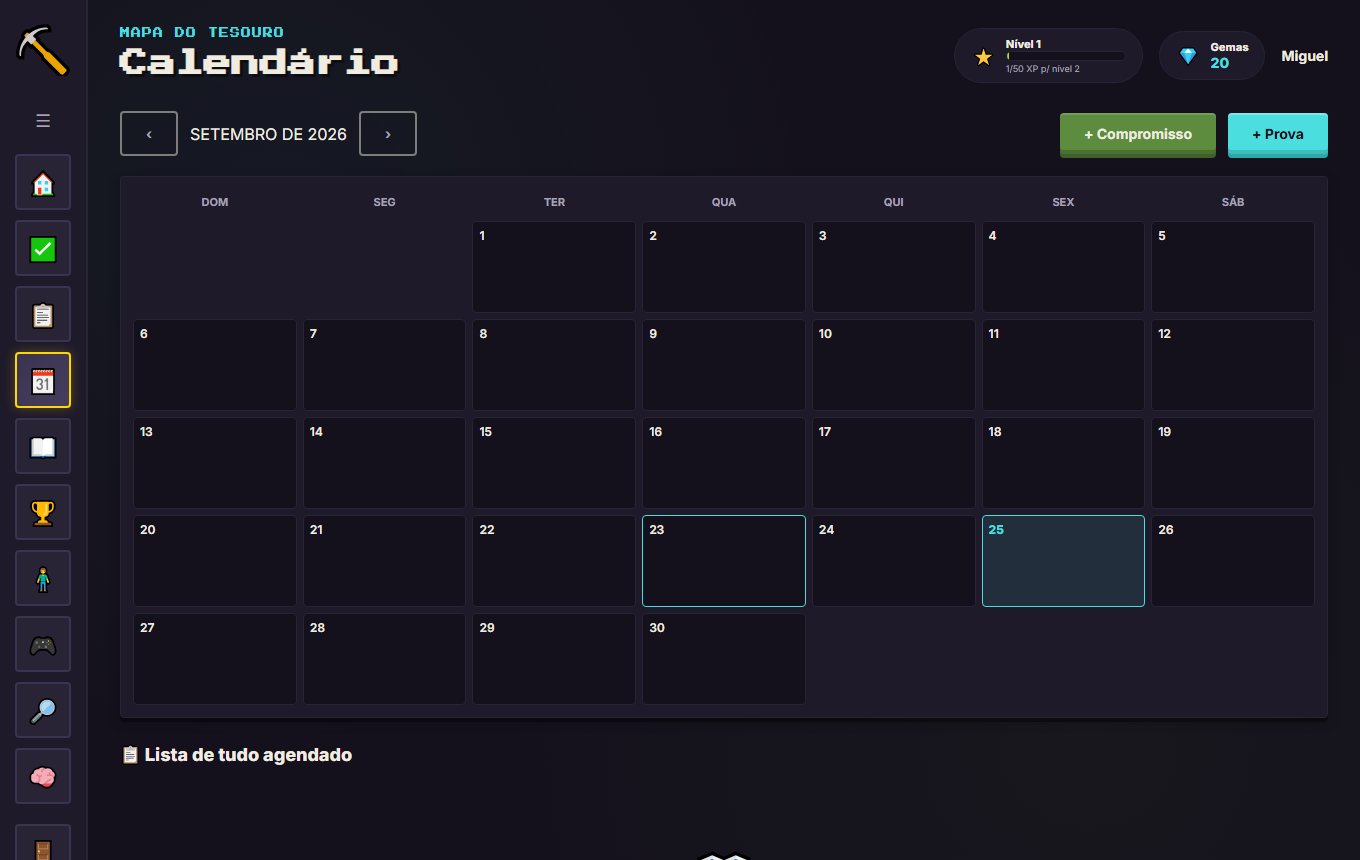1360x860 pixels.
Task: Open the clipboard icon in sidebar
Action: click(x=43, y=315)
